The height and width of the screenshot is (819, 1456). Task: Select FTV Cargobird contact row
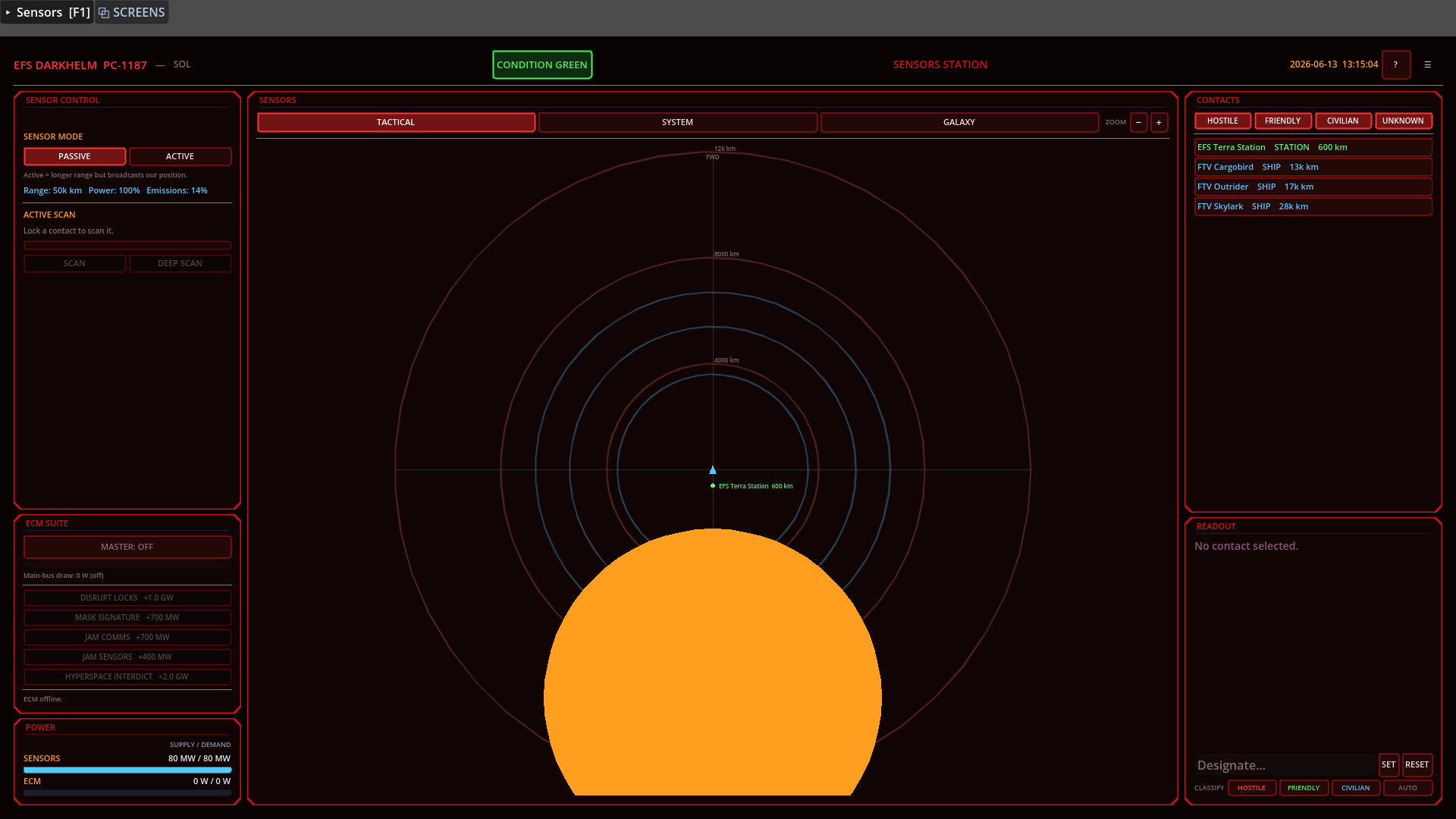point(1313,167)
